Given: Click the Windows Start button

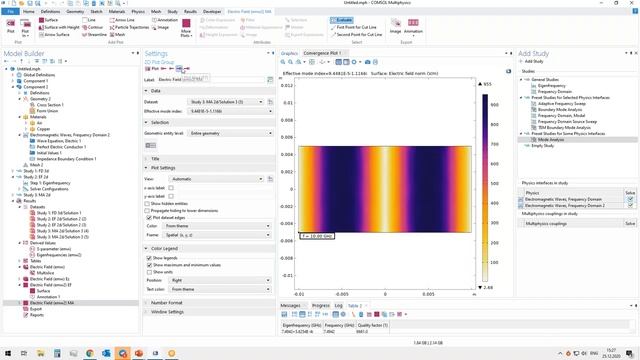Looking at the screenshot, I should tap(8, 353).
